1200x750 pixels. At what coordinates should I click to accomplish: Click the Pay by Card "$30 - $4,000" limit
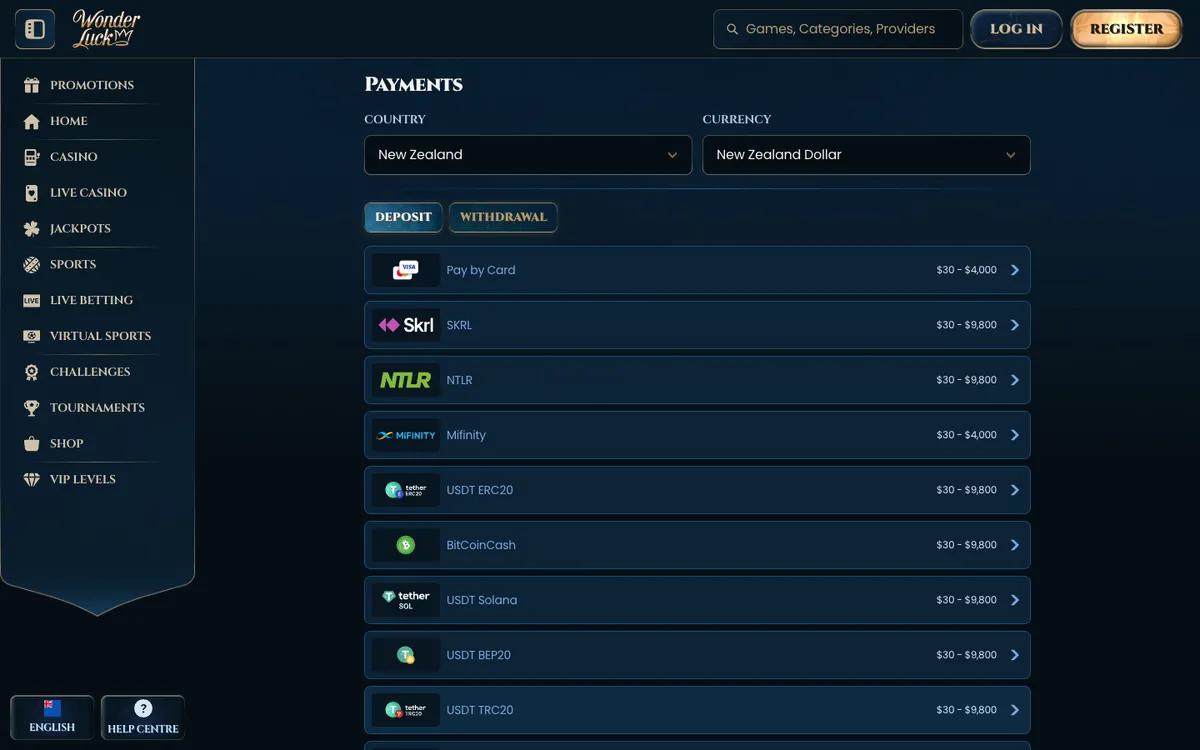point(966,270)
